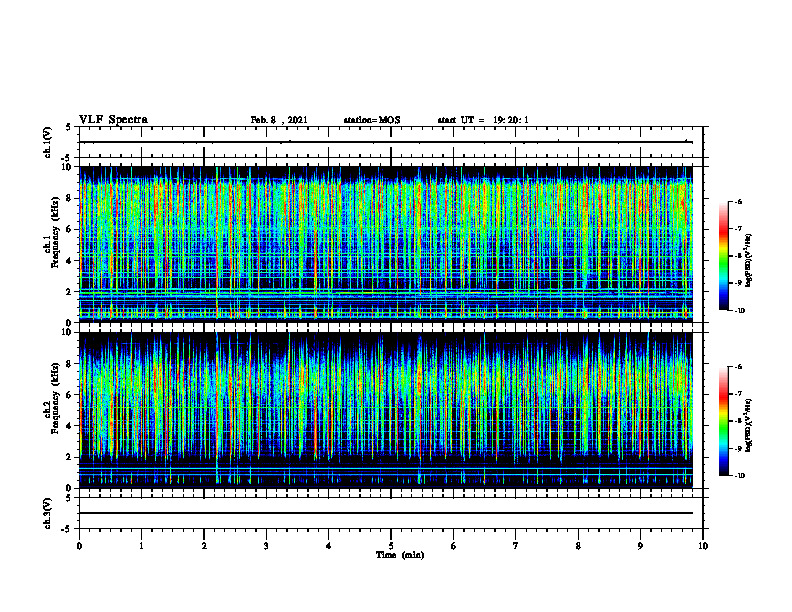The height and width of the screenshot is (612, 792).
Task: Click the time axis tick label "6"
Action: [454, 546]
